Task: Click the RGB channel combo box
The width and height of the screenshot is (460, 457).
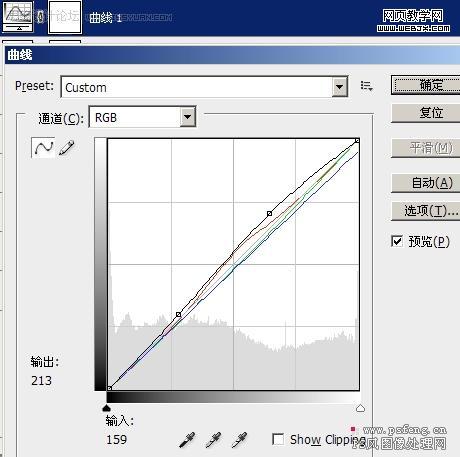Action: [x=142, y=117]
